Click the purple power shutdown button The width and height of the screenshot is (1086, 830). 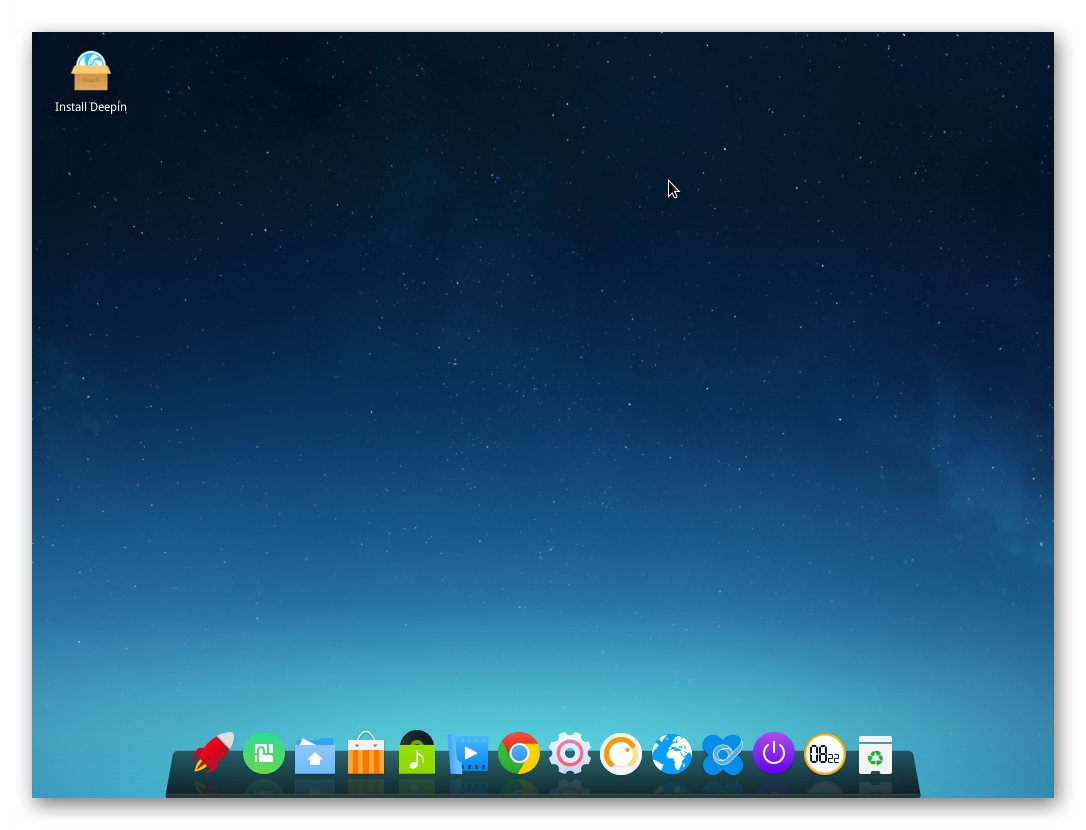click(774, 753)
